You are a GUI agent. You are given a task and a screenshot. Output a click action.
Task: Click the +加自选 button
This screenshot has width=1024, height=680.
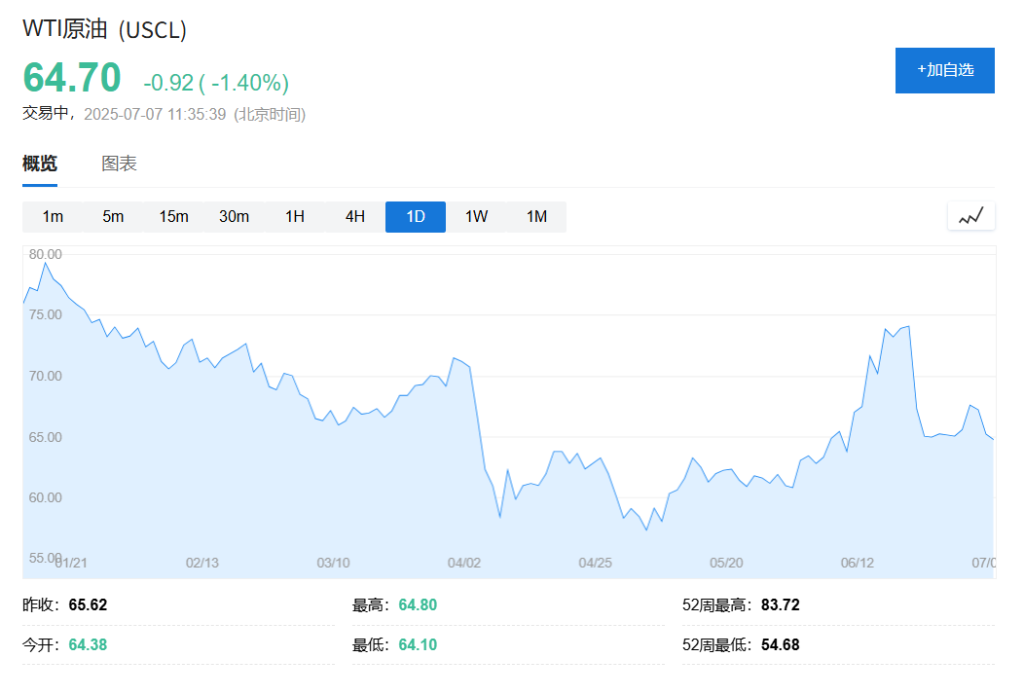(x=944, y=70)
